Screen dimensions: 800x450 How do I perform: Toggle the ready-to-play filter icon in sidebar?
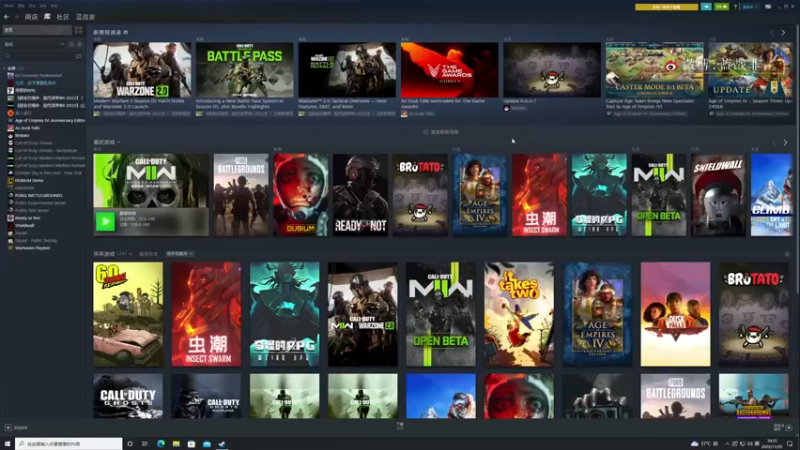[79, 44]
